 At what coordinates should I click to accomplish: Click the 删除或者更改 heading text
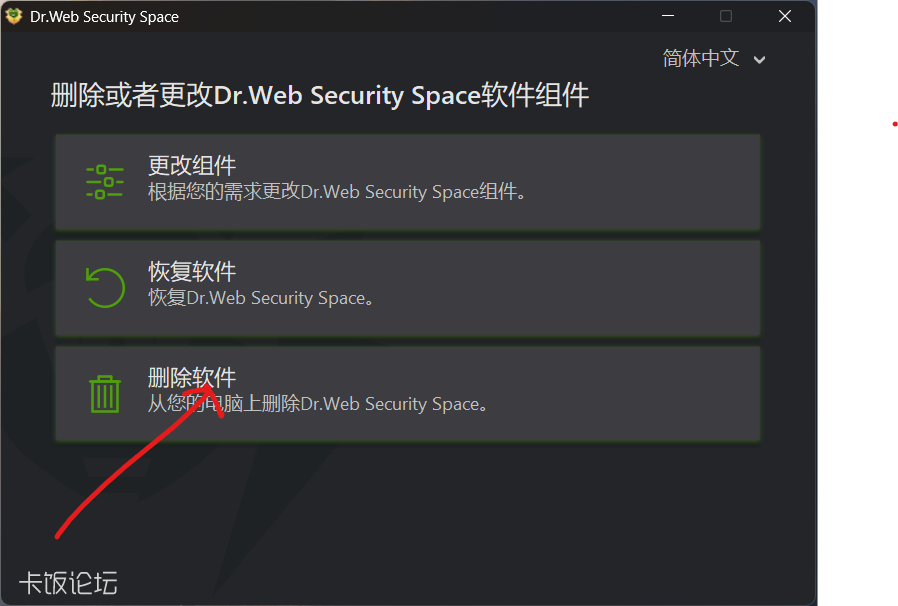[319, 96]
